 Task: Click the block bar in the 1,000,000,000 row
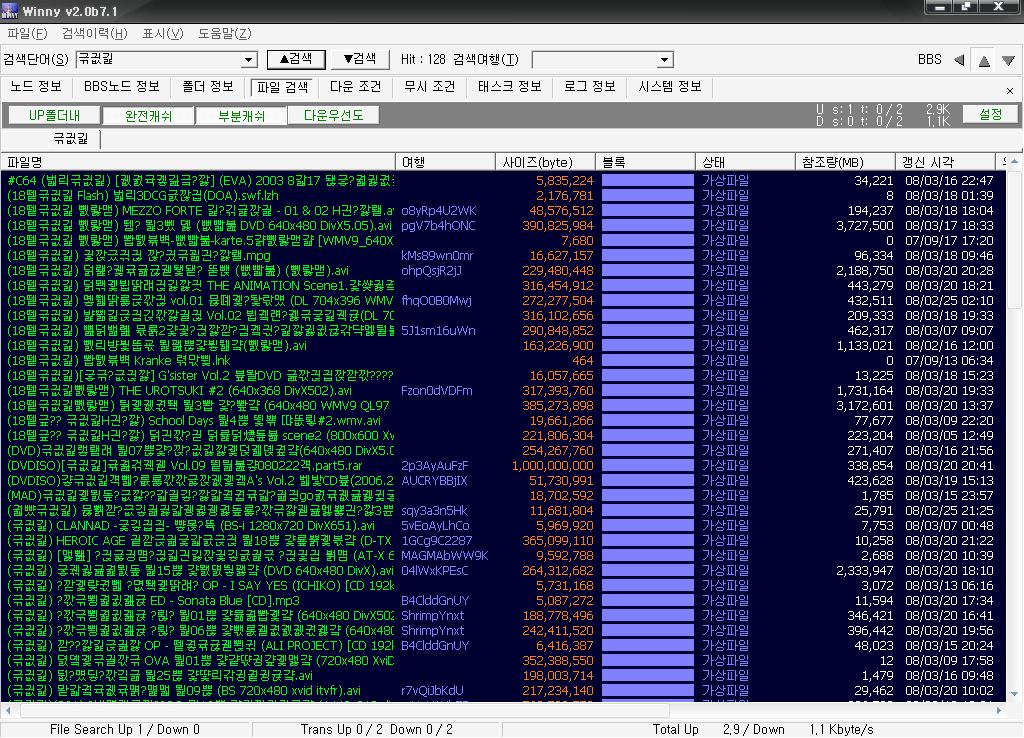click(647, 466)
